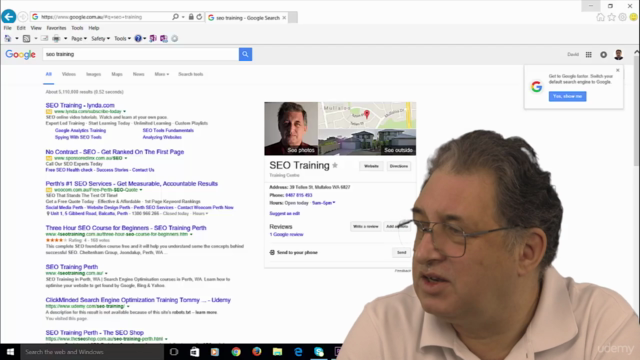Open the Help menu
This screenshot has height=360, width=640.
(x=94, y=28)
